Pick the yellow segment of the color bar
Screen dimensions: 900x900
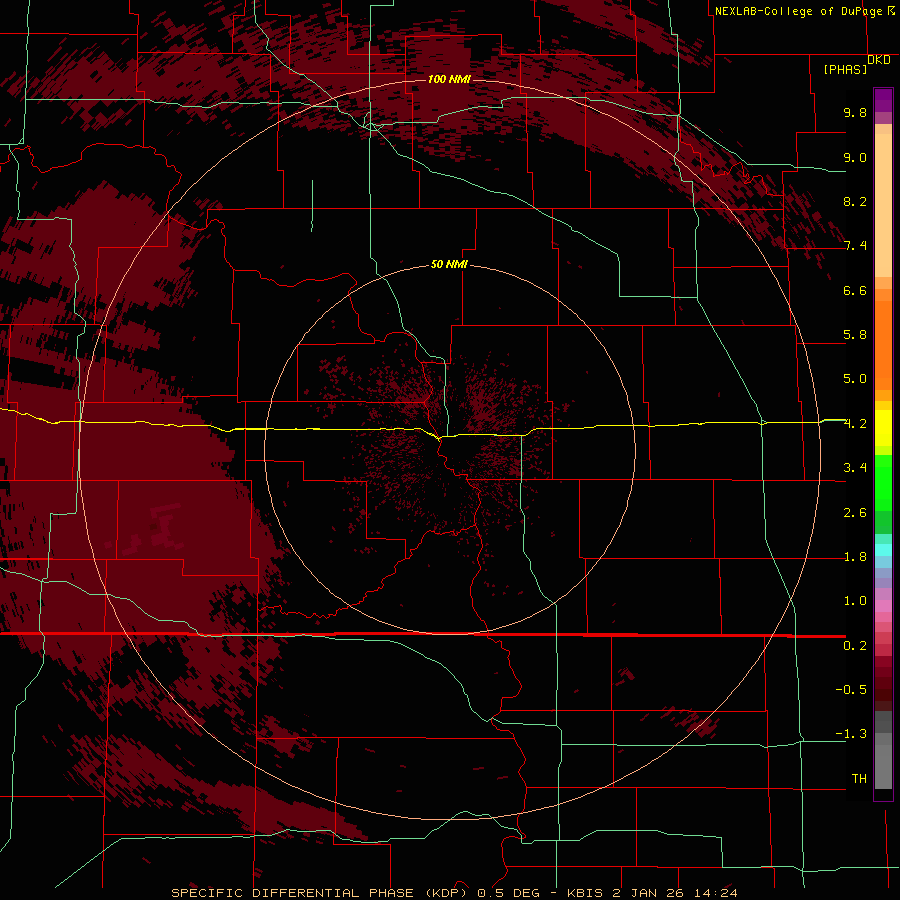click(x=883, y=428)
